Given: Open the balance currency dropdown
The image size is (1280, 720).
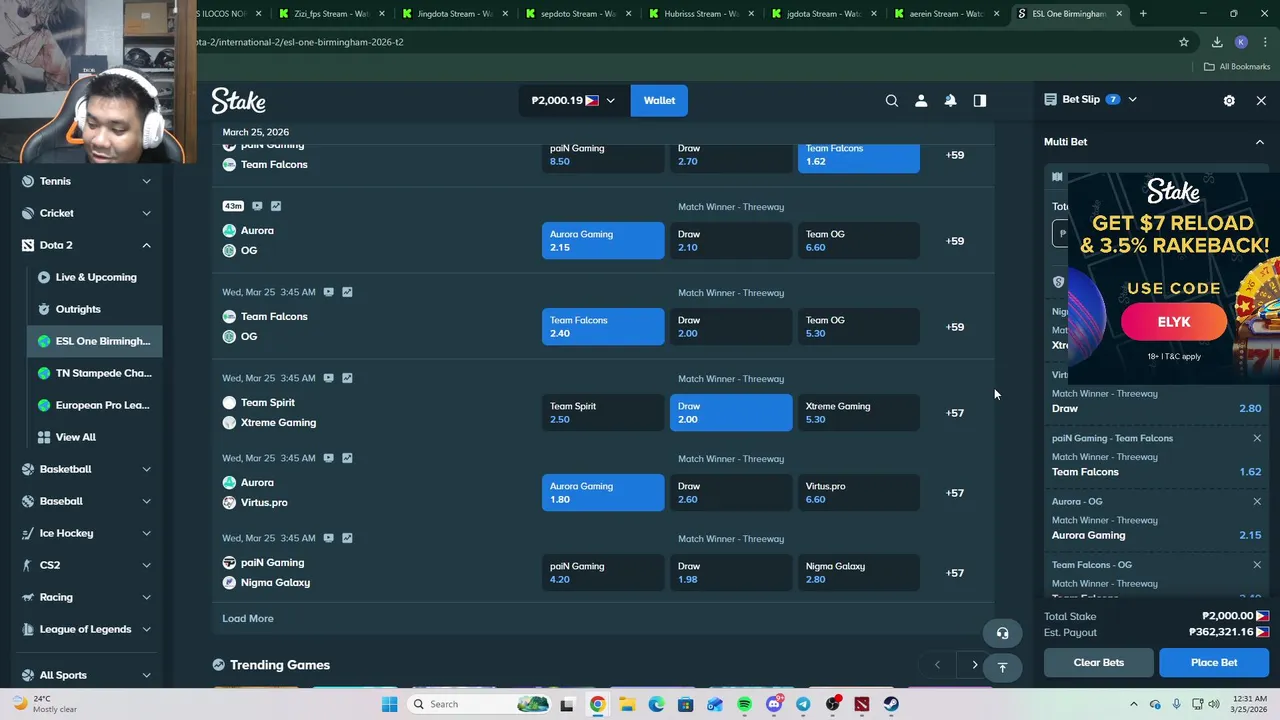Looking at the screenshot, I should click(574, 100).
